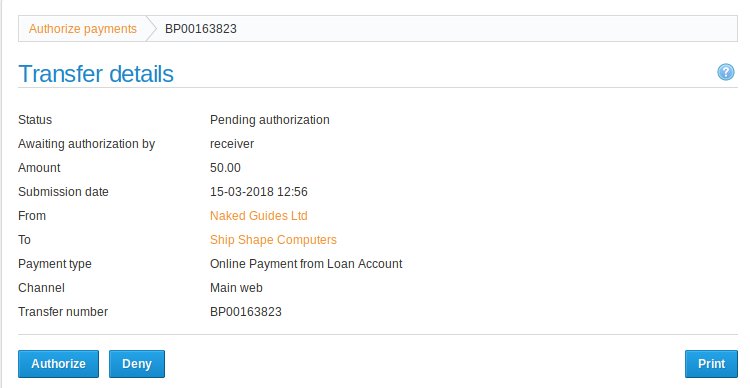The image size is (750, 388).
Task: Click the Awaiting authorization by label
Action: (x=87, y=144)
